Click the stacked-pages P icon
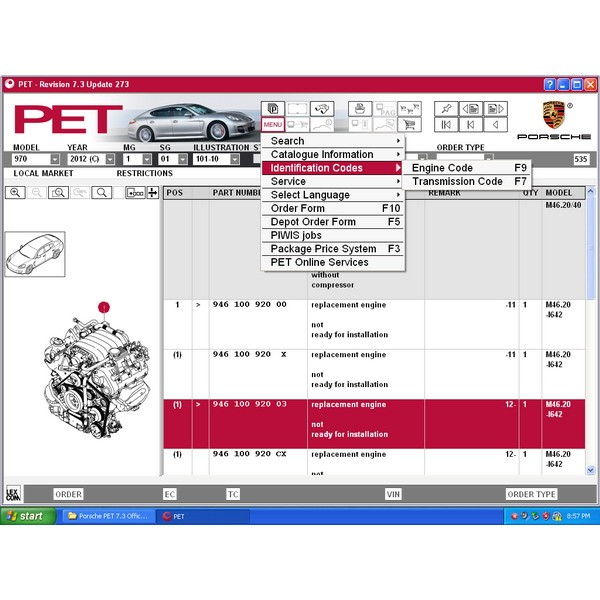The width and height of the screenshot is (600, 600). pos(273,109)
